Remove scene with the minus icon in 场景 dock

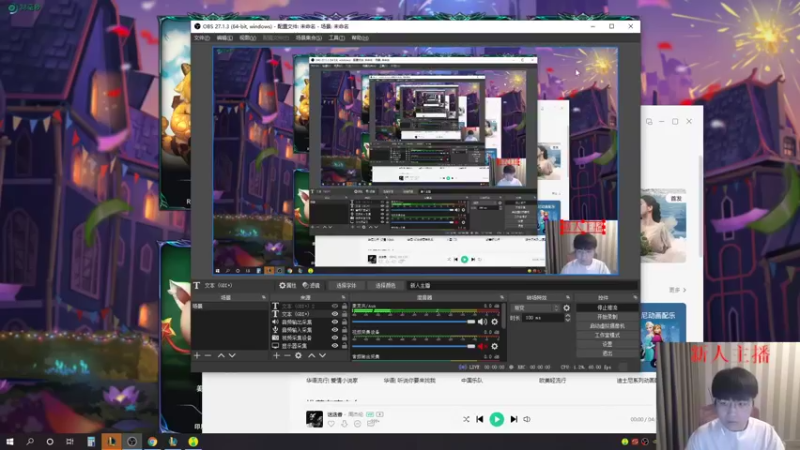[x=208, y=355]
